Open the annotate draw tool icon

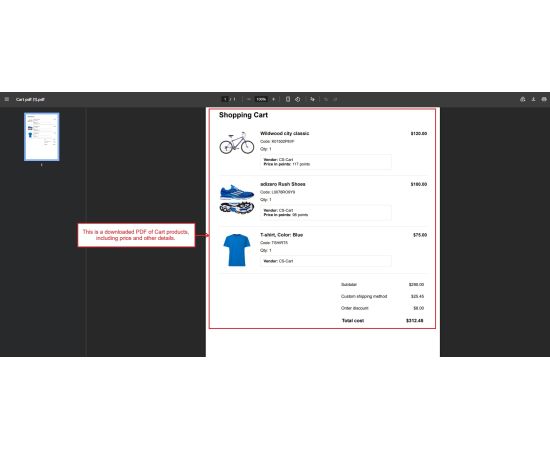(x=312, y=99)
